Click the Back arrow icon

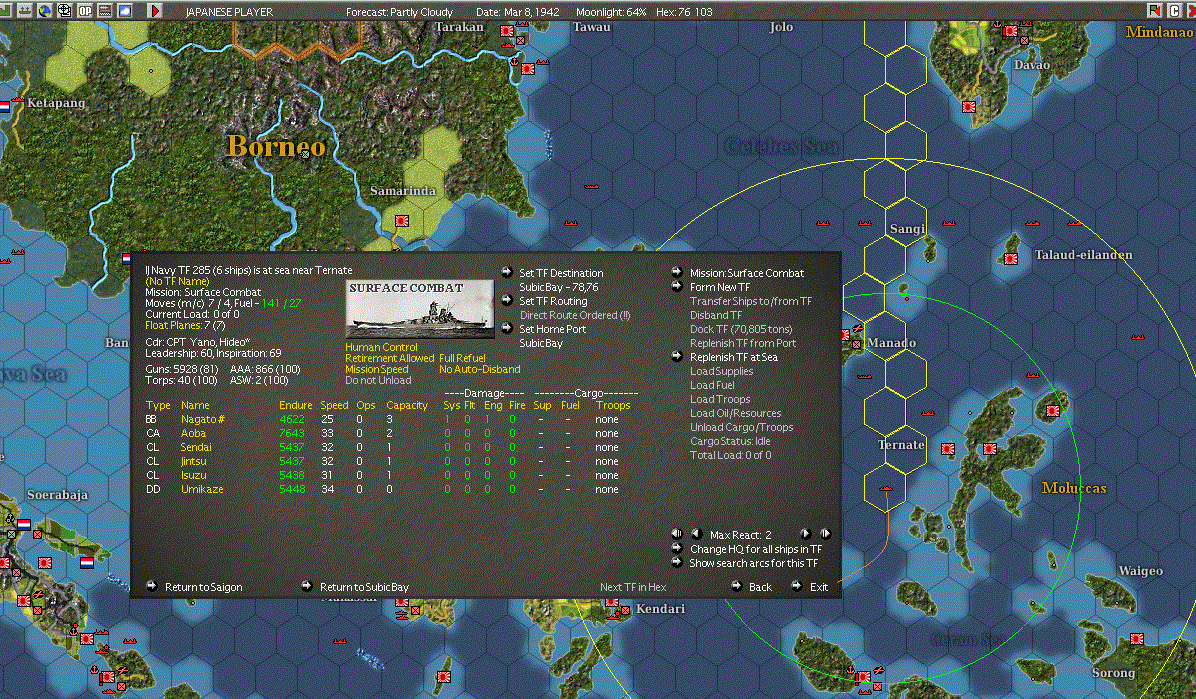pos(736,586)
